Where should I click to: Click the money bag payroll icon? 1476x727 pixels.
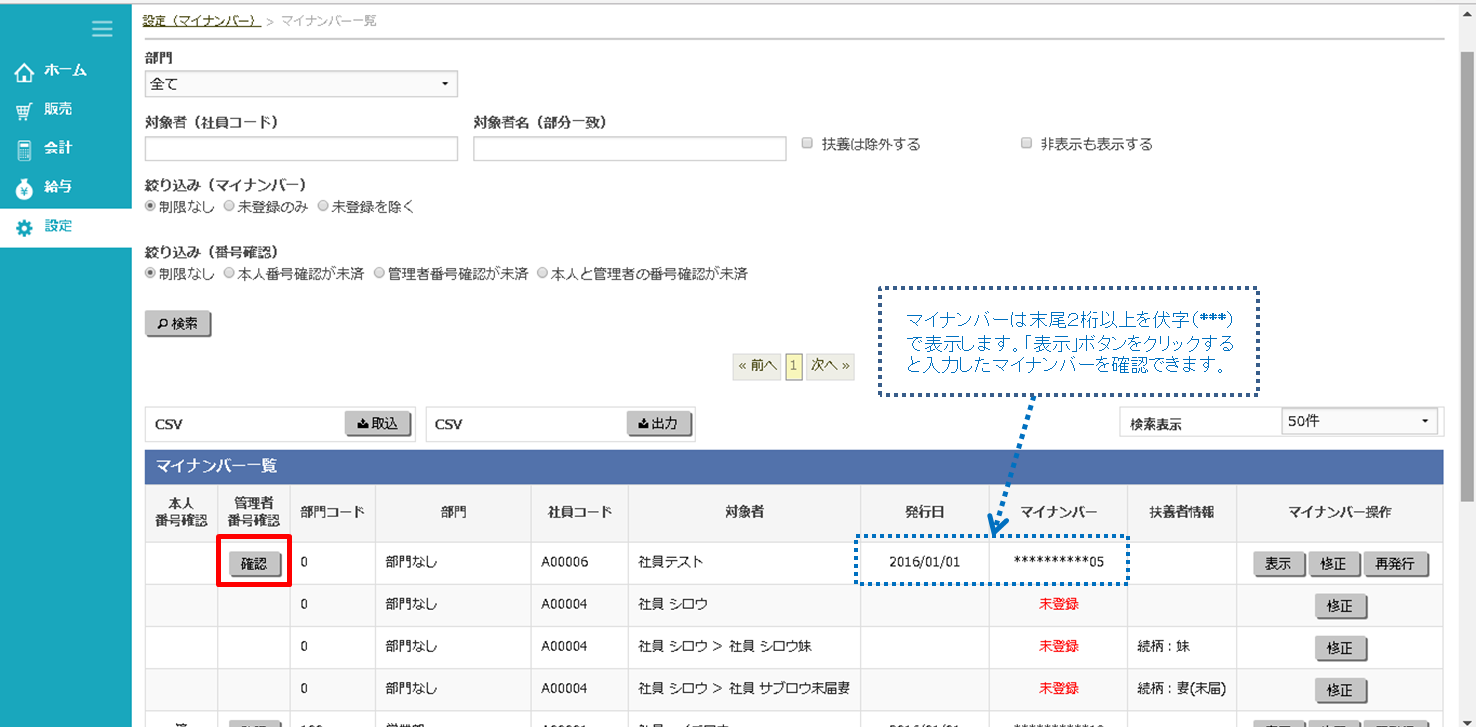[x=24, y=188]
